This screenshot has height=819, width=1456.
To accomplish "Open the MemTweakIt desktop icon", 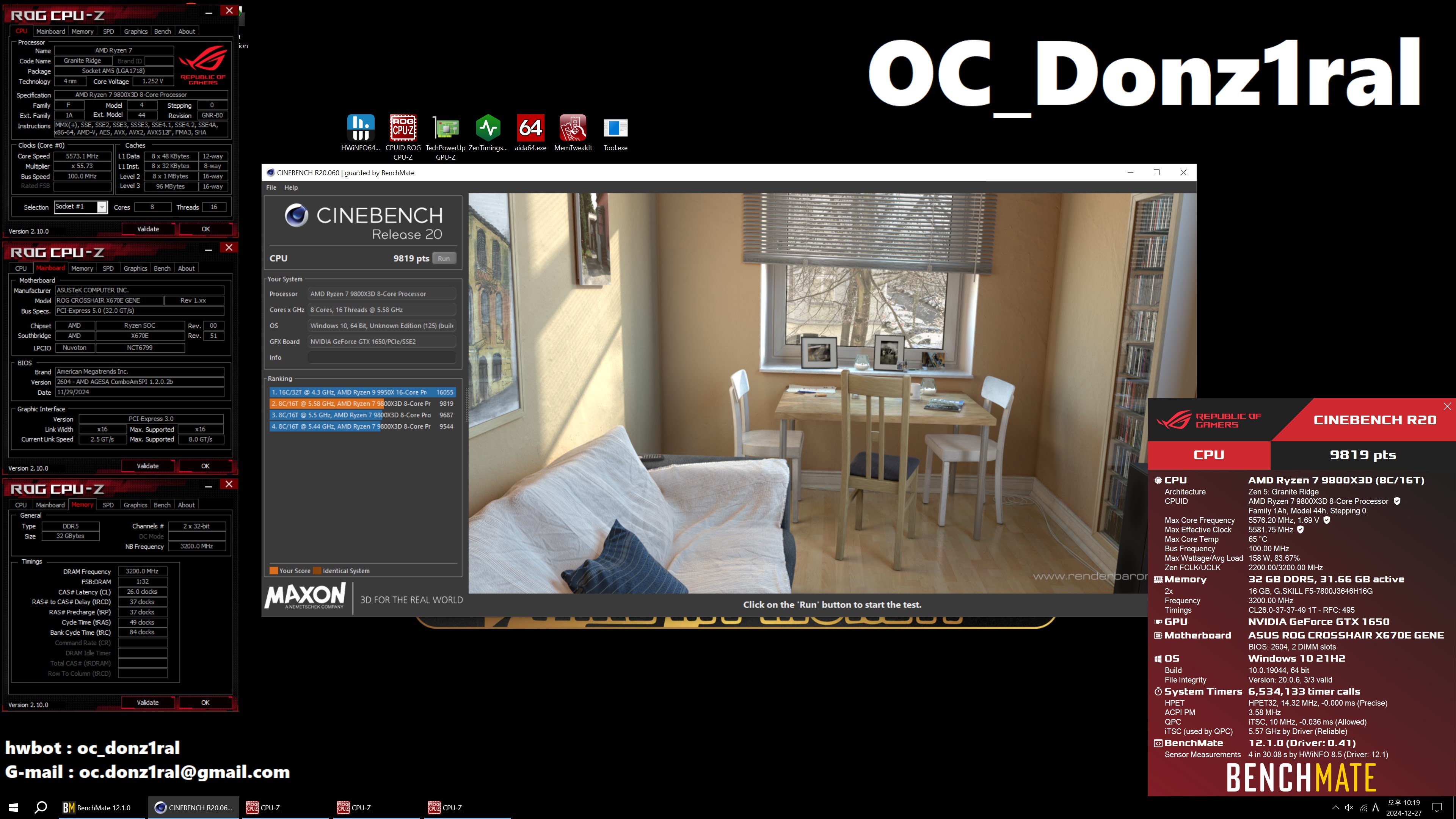I will [573, 133].
